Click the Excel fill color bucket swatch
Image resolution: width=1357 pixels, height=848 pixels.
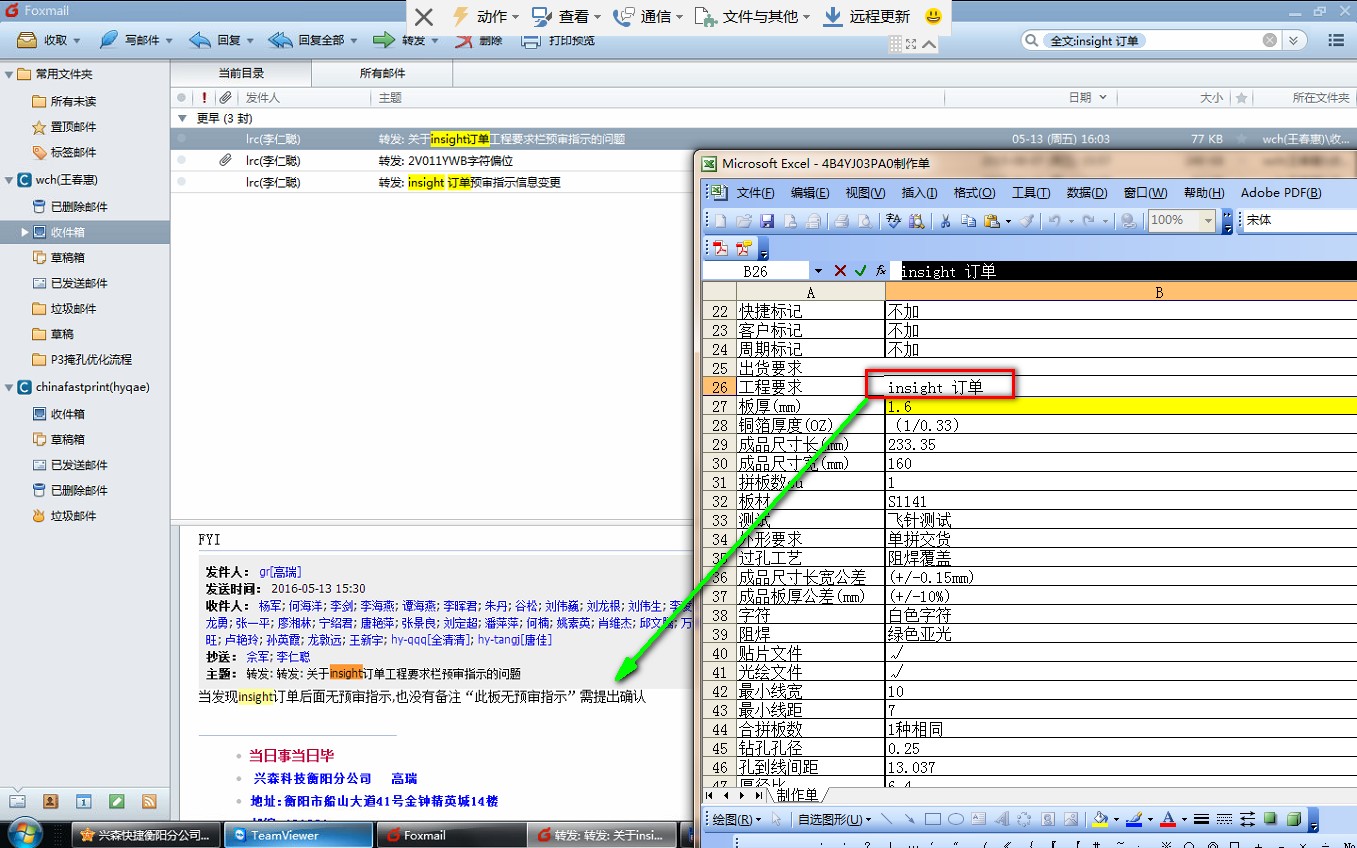(x=1100, y=820)
